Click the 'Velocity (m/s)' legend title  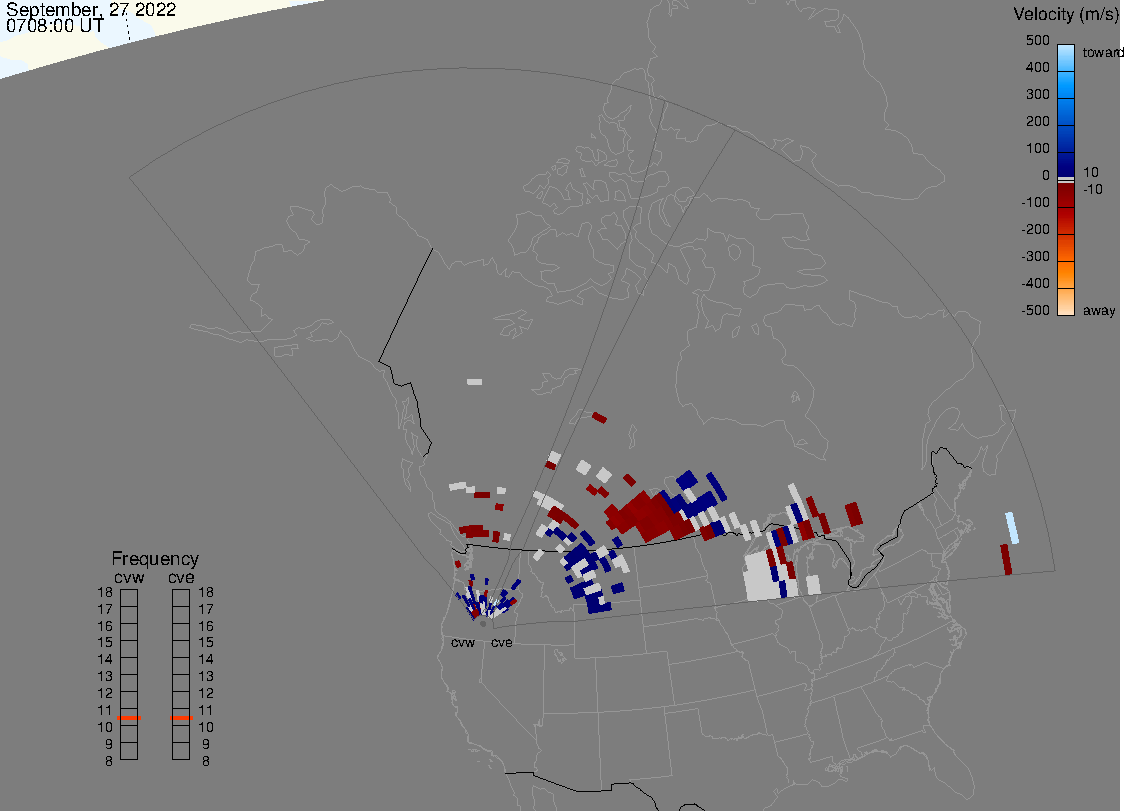point(1064,14)
